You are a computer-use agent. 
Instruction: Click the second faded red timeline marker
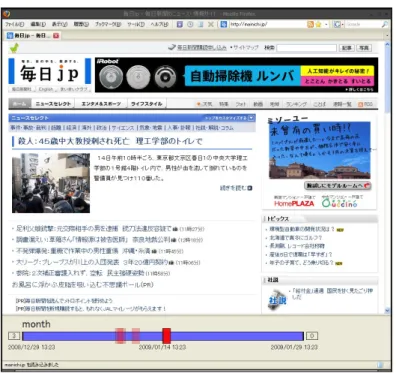136,336
